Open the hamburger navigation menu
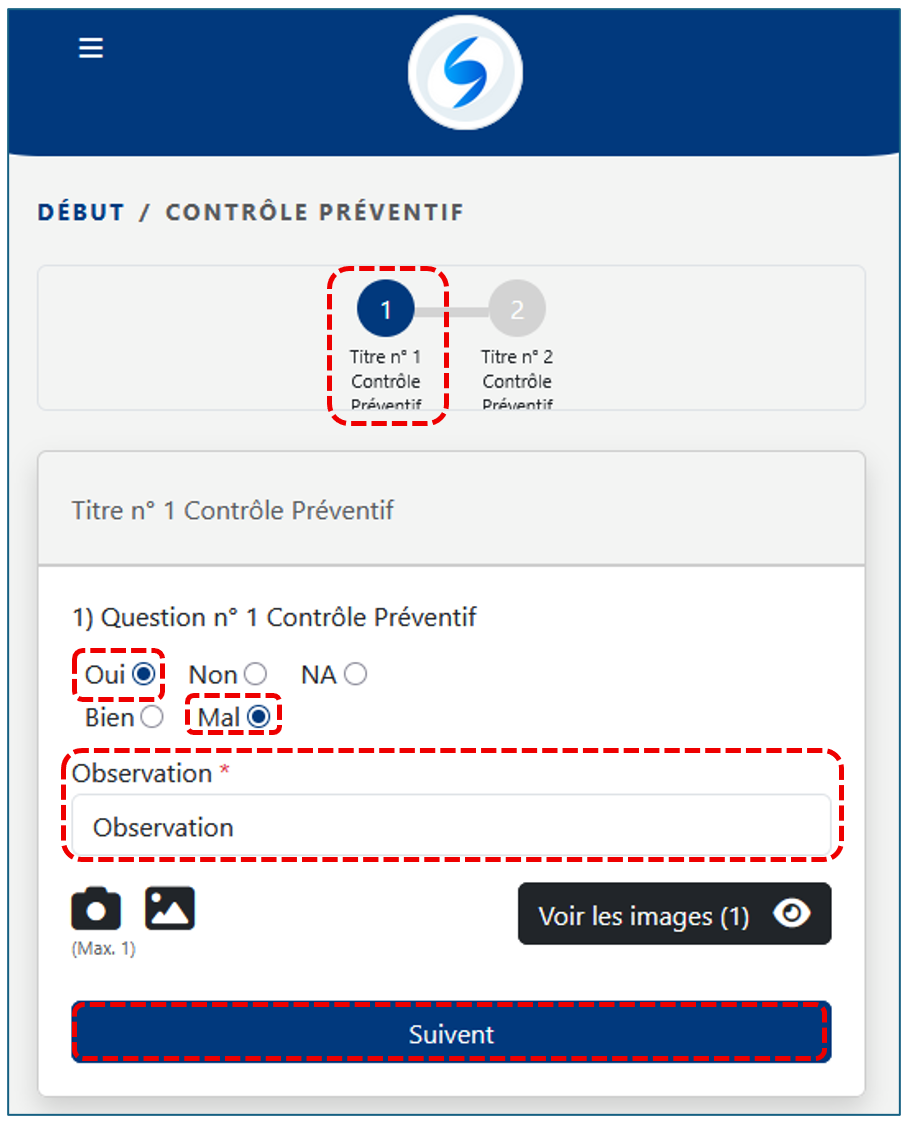Image resolution: width=910 pixels, height=1127 pixels. pos(91,48)
